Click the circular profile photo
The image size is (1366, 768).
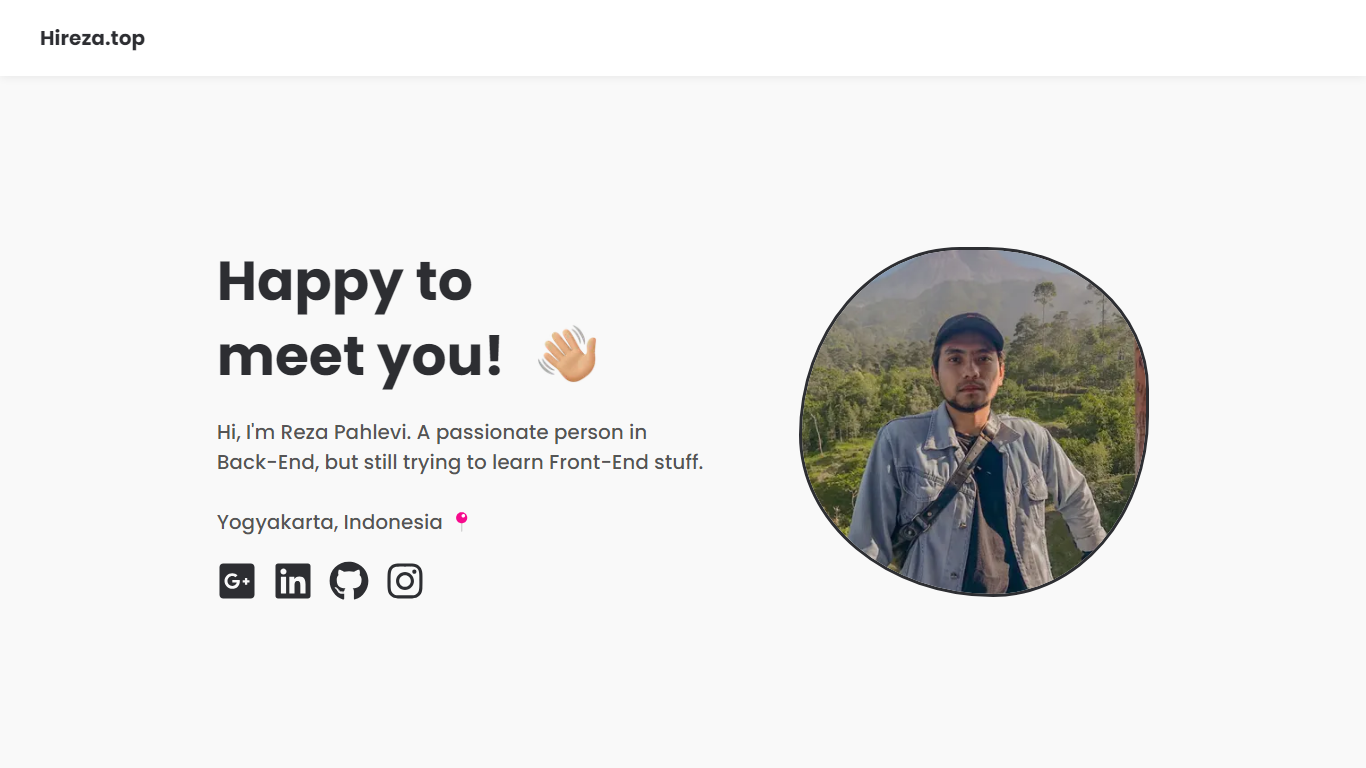974,421
